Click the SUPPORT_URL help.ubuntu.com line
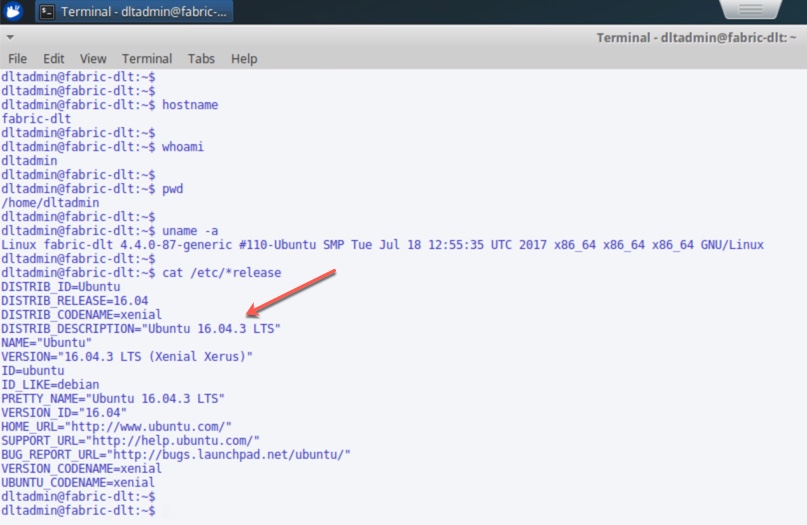The image size is (807, 525). (x=130, y=441)
